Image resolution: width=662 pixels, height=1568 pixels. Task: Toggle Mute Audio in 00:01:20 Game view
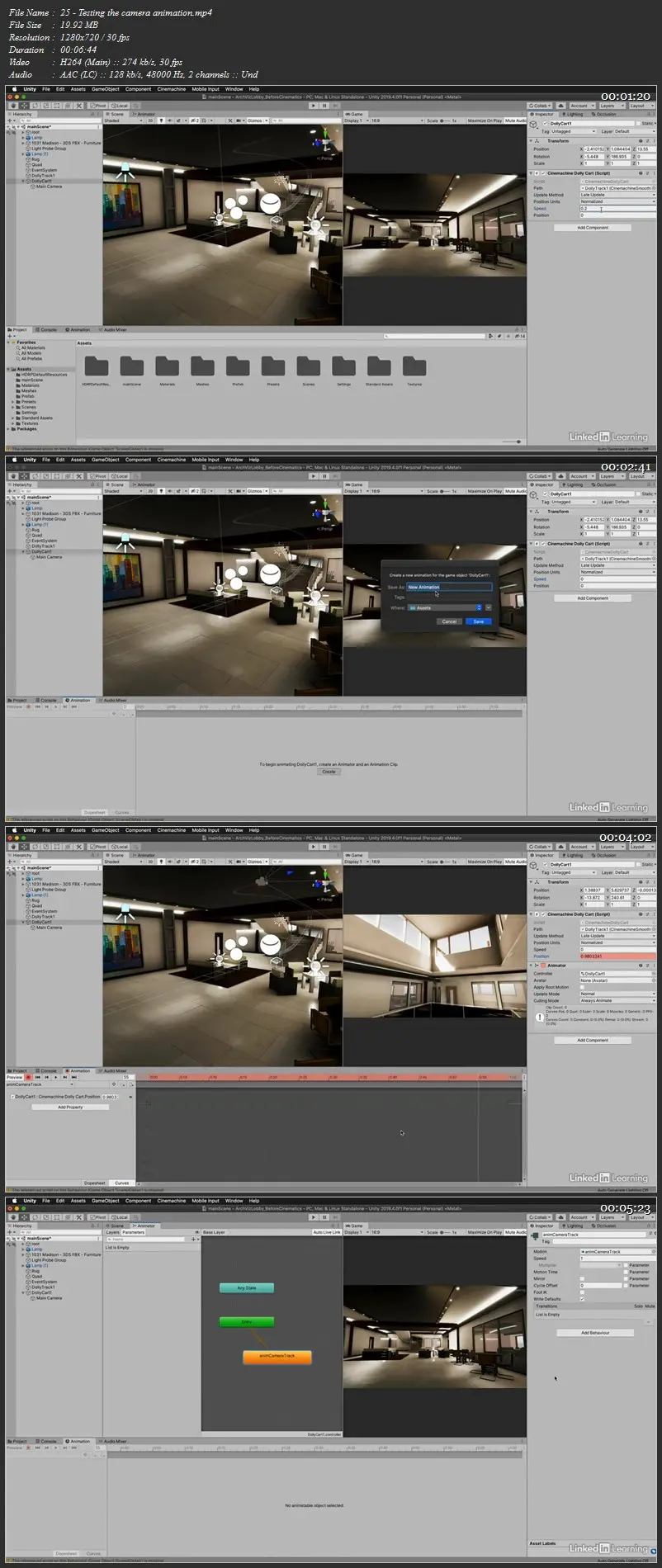point(515,120)
